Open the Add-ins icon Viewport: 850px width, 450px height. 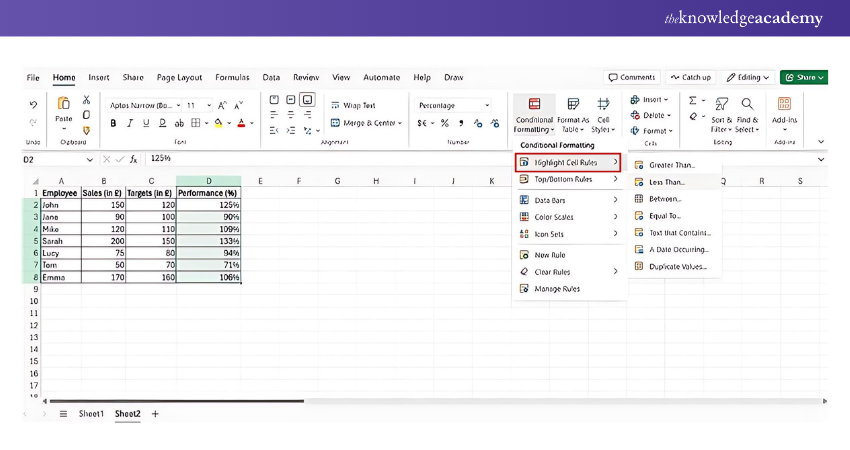tap(784, 104)
